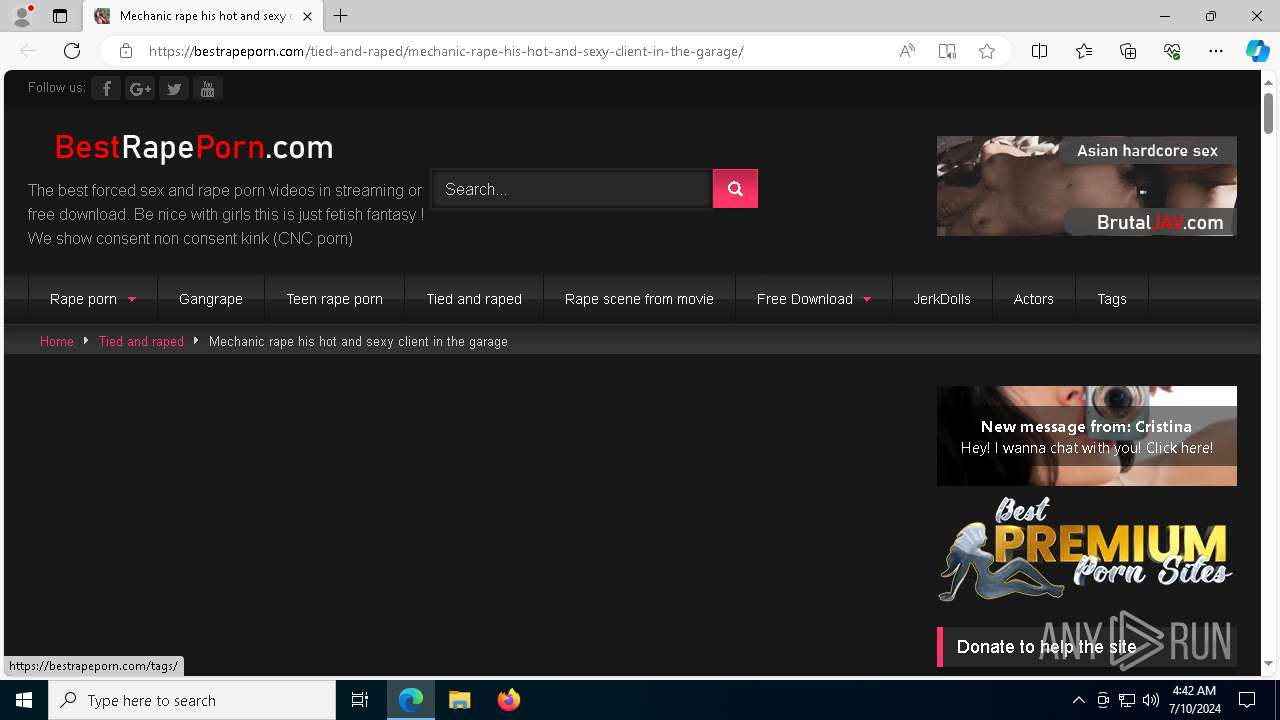This screenshot has height=720, width=1280.
Task: Open split screen icon in toolbar
Action: [x=1040, y=51]
